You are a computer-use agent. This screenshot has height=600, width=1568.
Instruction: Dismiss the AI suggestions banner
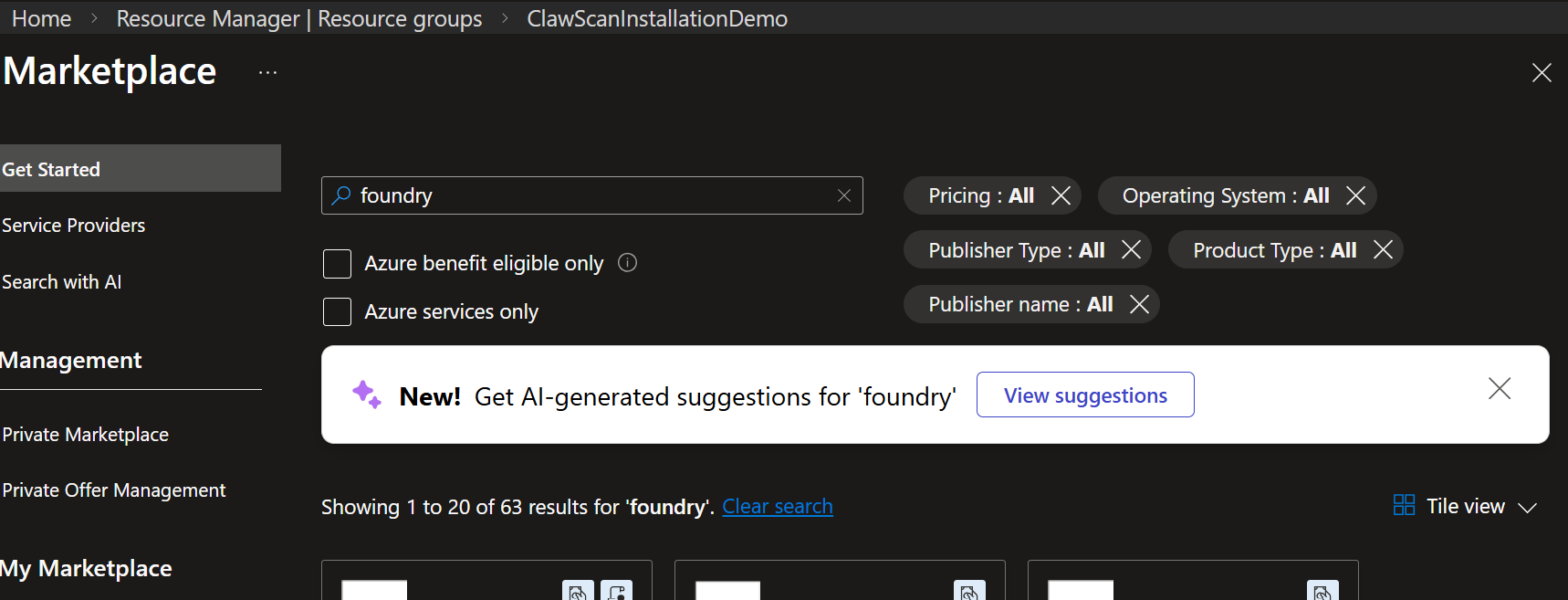(x=1500, y=388)
